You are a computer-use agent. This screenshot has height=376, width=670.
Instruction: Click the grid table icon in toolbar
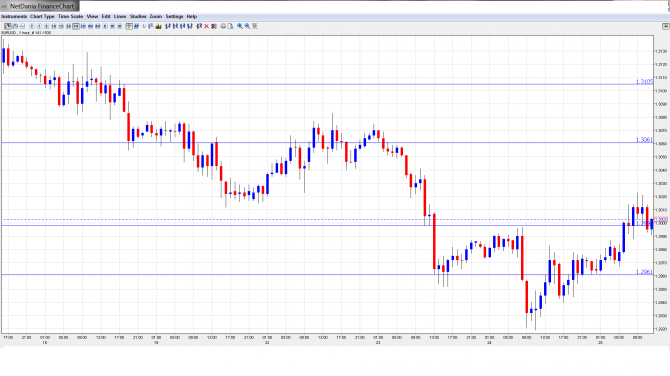129,26
